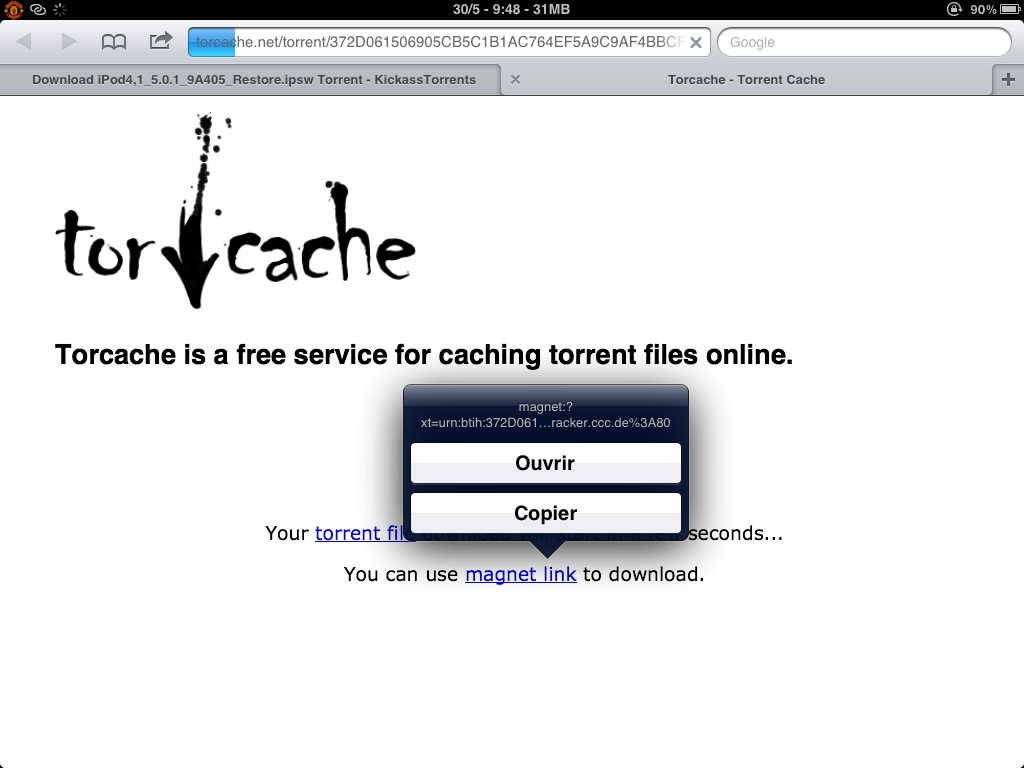Tap the rotation lock status icon
Viewport: 1024px width, 768px height.
pos(954,9)
